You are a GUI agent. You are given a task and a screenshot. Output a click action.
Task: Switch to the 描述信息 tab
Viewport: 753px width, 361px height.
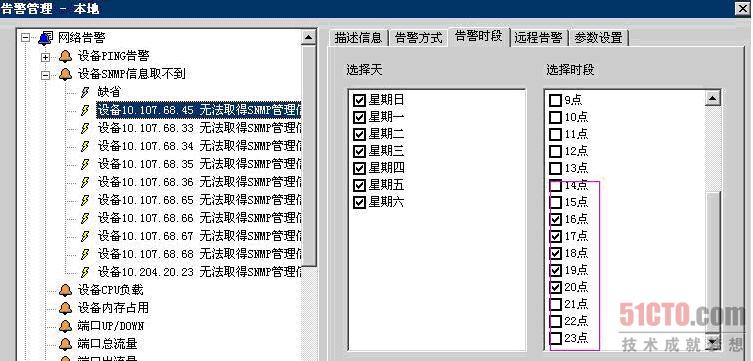tap(358, 38)
